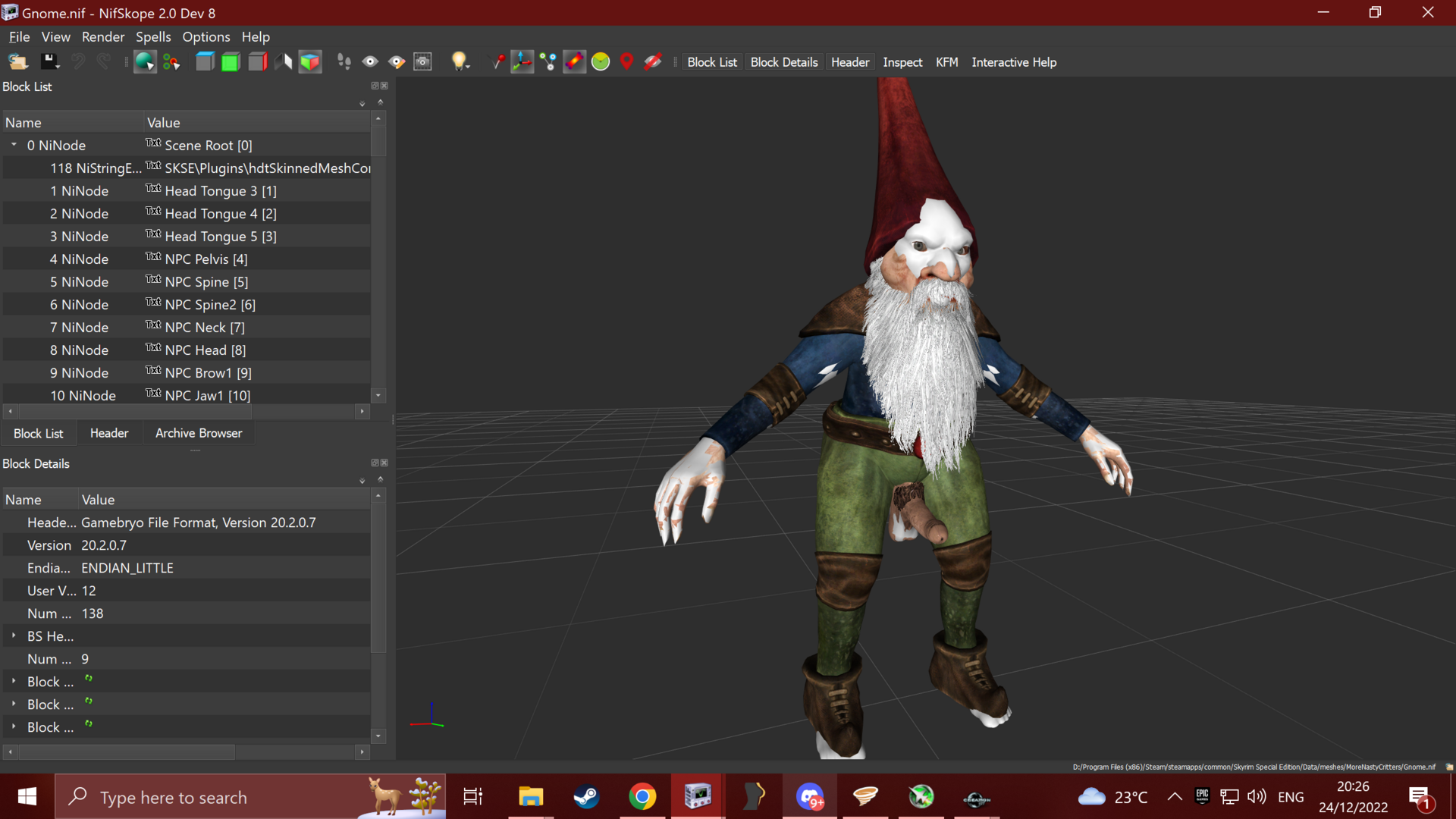Click the lightbulb lighting icon

458,61
